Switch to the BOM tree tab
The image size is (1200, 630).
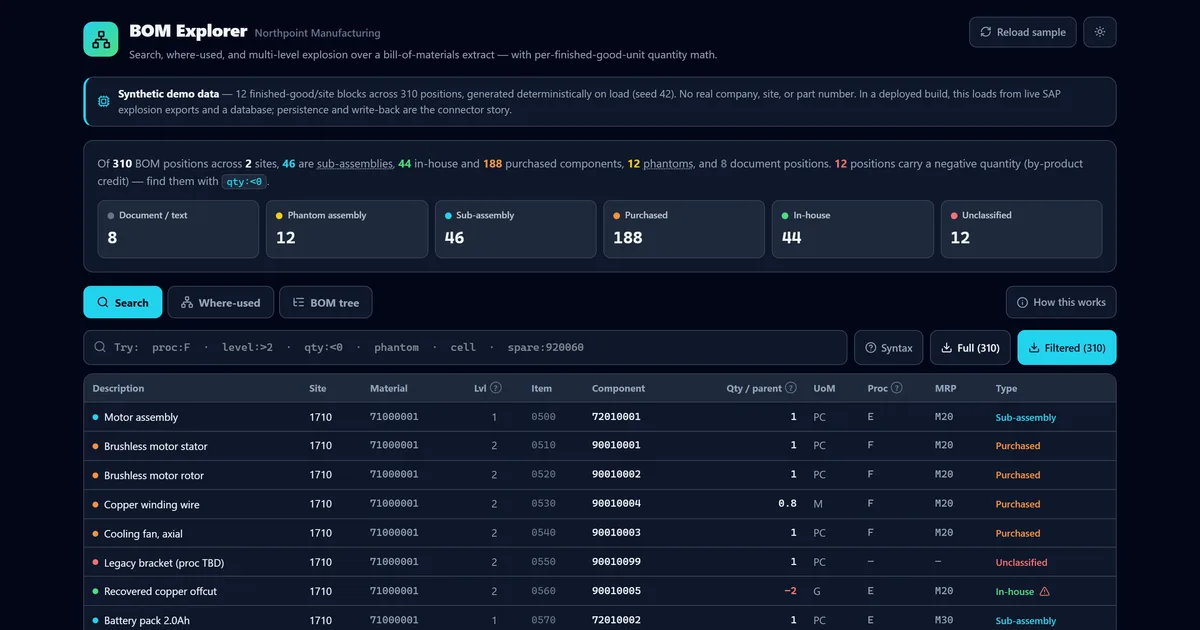pos(326,302)
